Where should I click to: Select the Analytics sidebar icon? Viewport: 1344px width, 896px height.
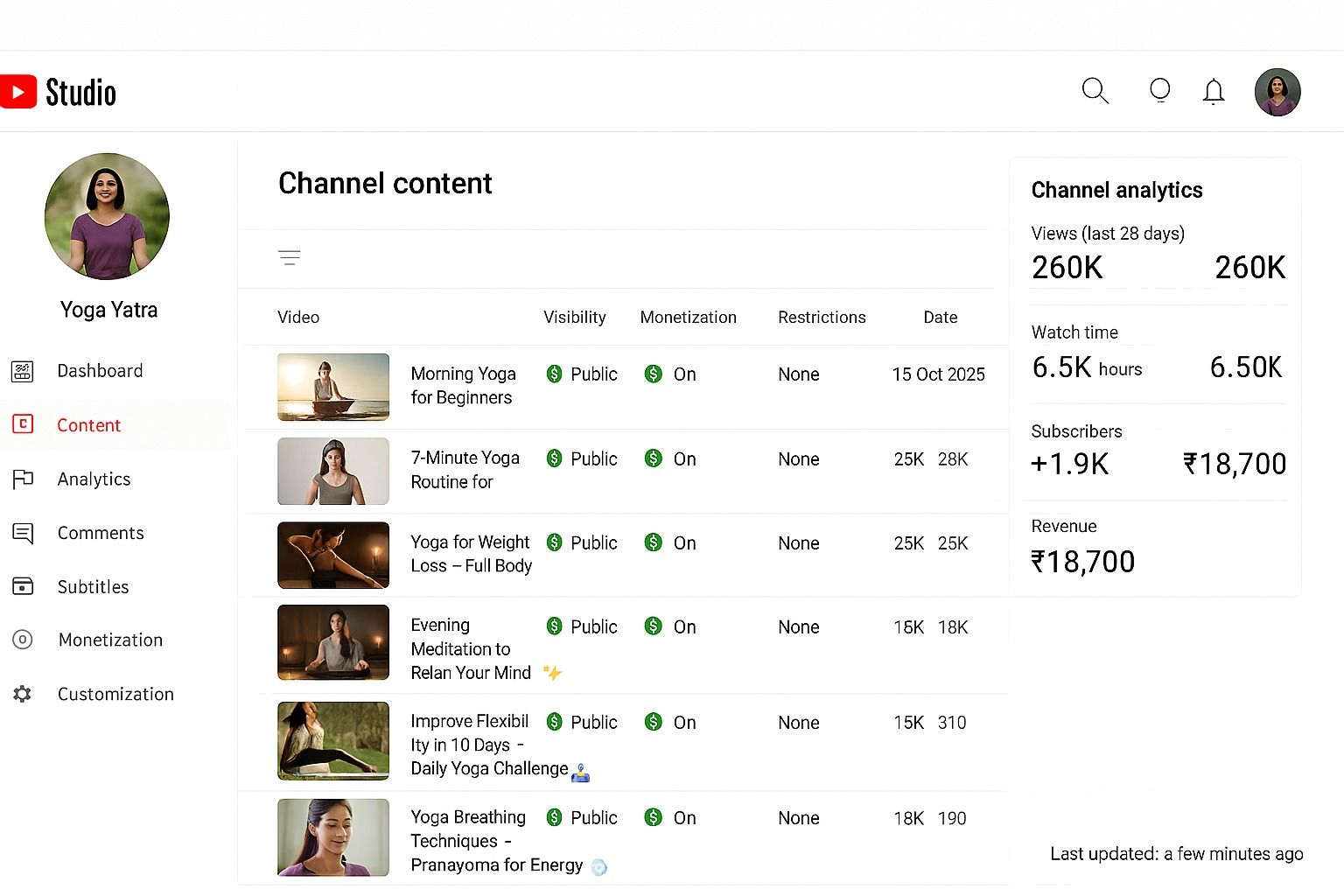22,479
